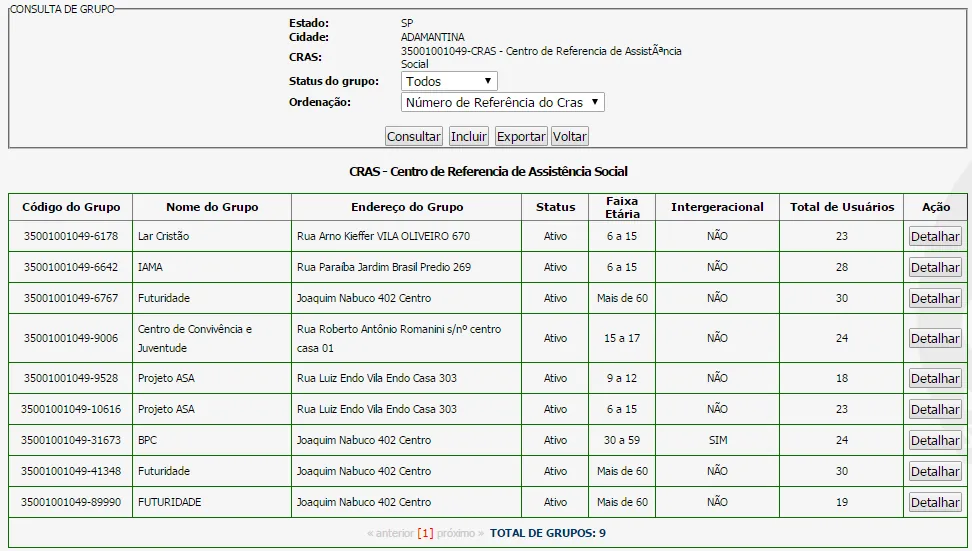Screen dimensions: 972x551
Task: Select group code 35001001049-31673
Action: point(71,440)
